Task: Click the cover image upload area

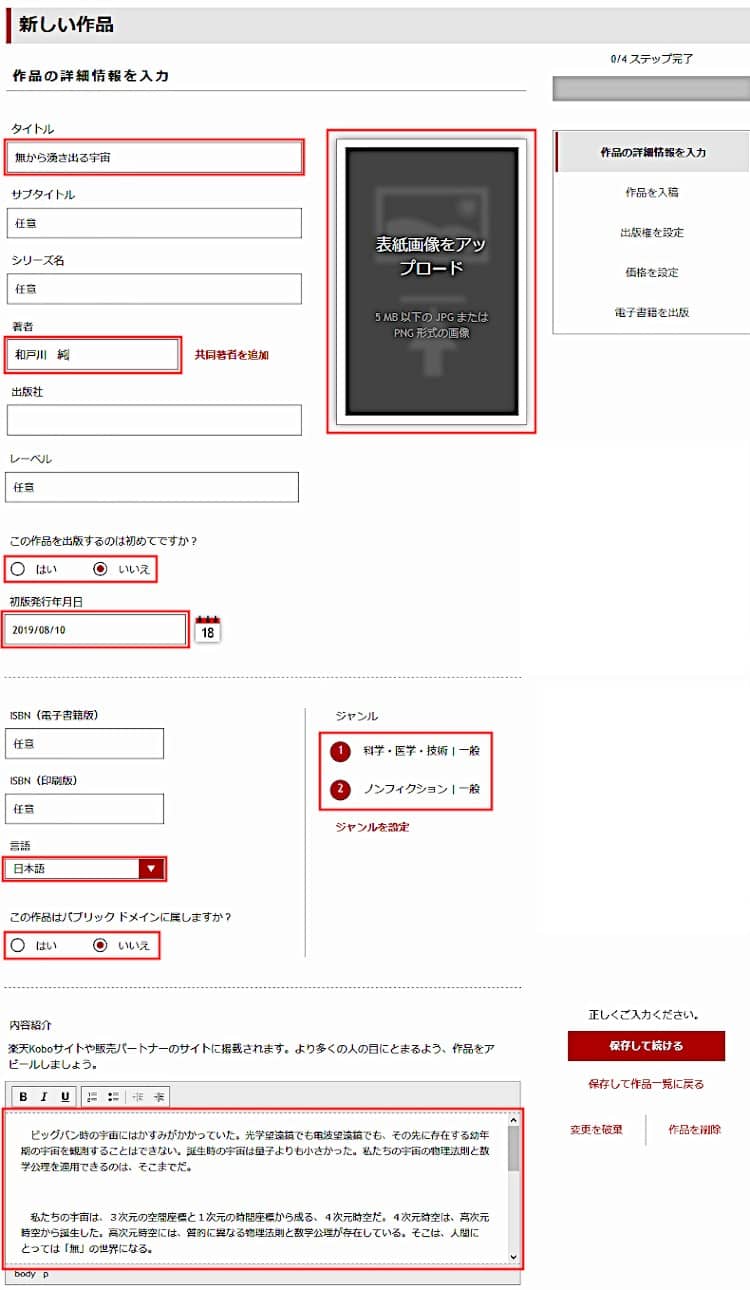Action: pos(432,281)
